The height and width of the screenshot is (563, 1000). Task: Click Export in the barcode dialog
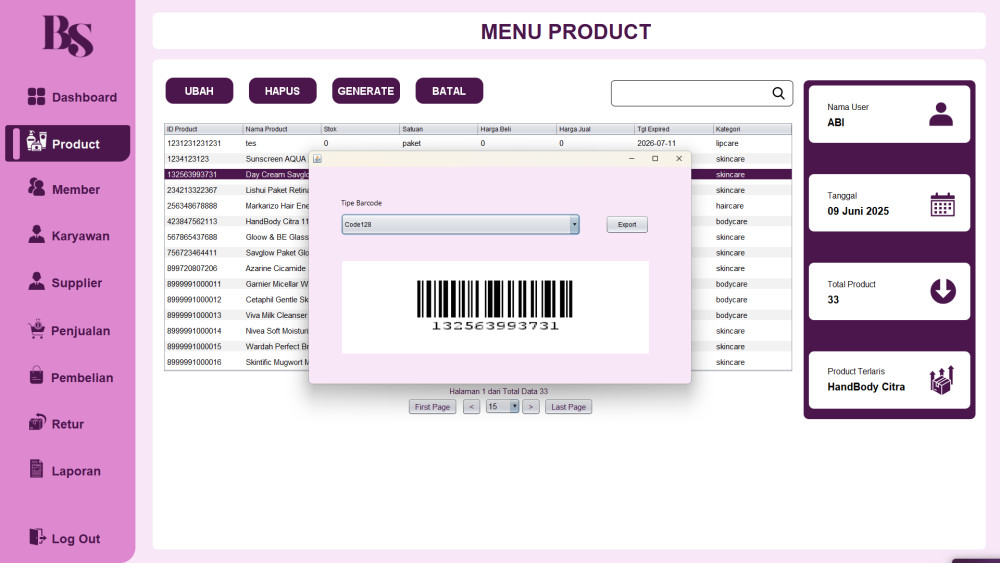point(627,224)
